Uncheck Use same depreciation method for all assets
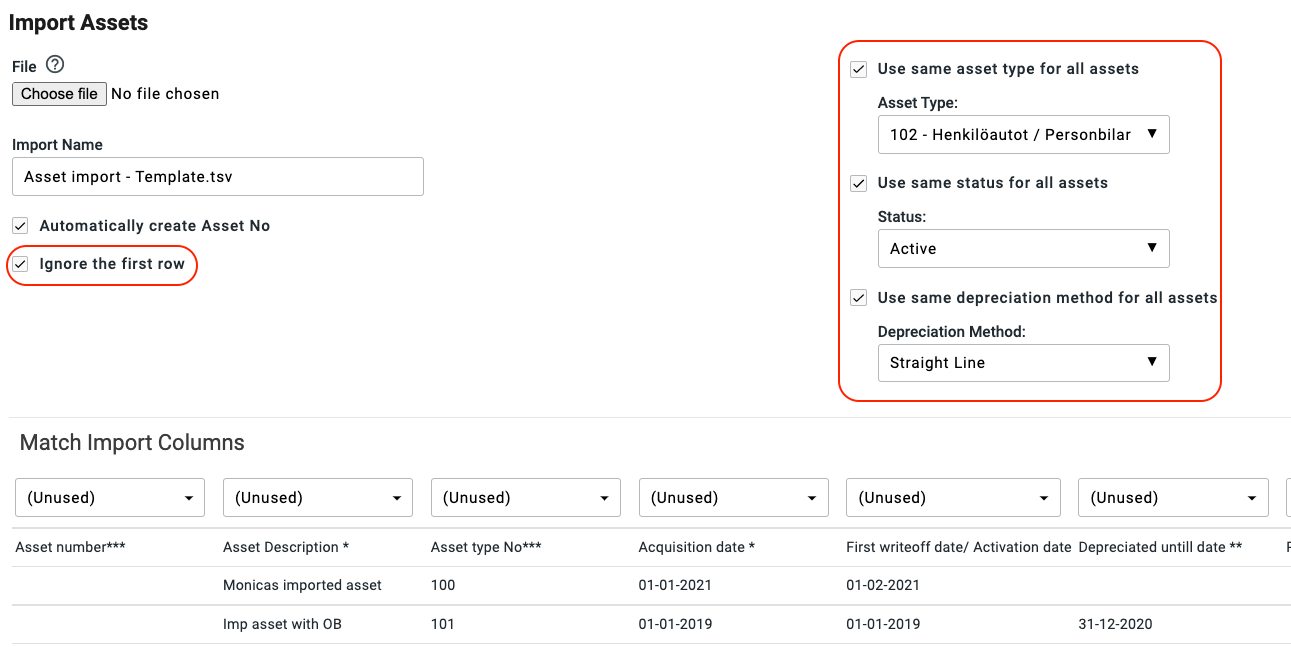Screen dimensions: 1291x647 858,298
